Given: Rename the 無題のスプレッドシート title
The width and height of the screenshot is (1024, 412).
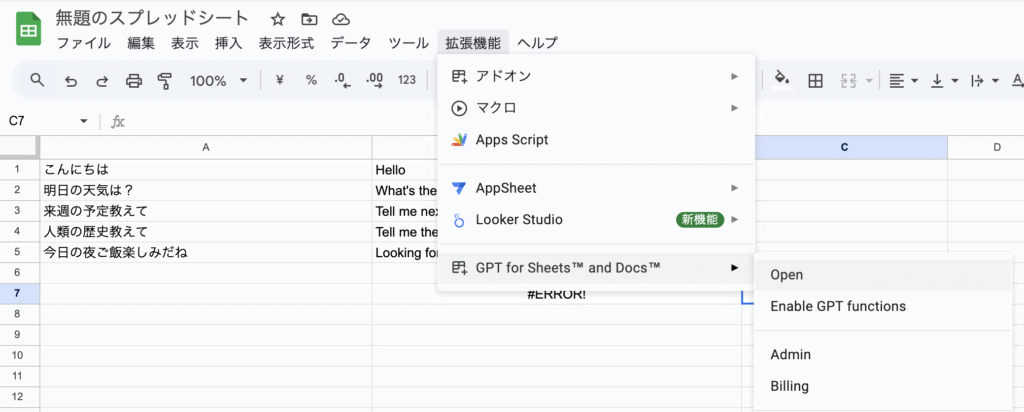Looking at the screenshot, I should pyautogui.click(x=152, y=18).
